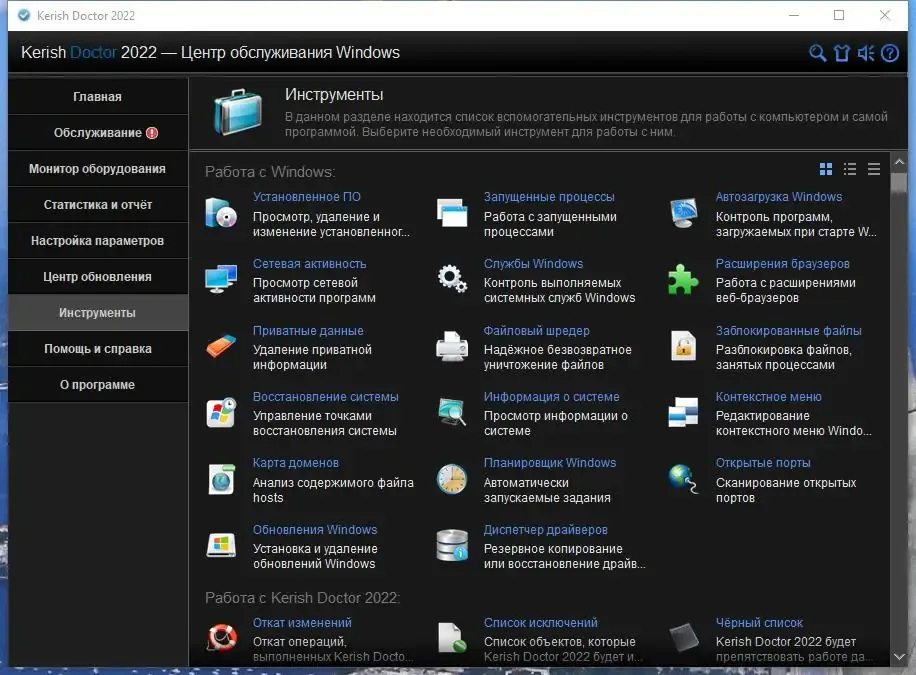
Task: Click the speaker sound icon in header
Action: [866, 53]
